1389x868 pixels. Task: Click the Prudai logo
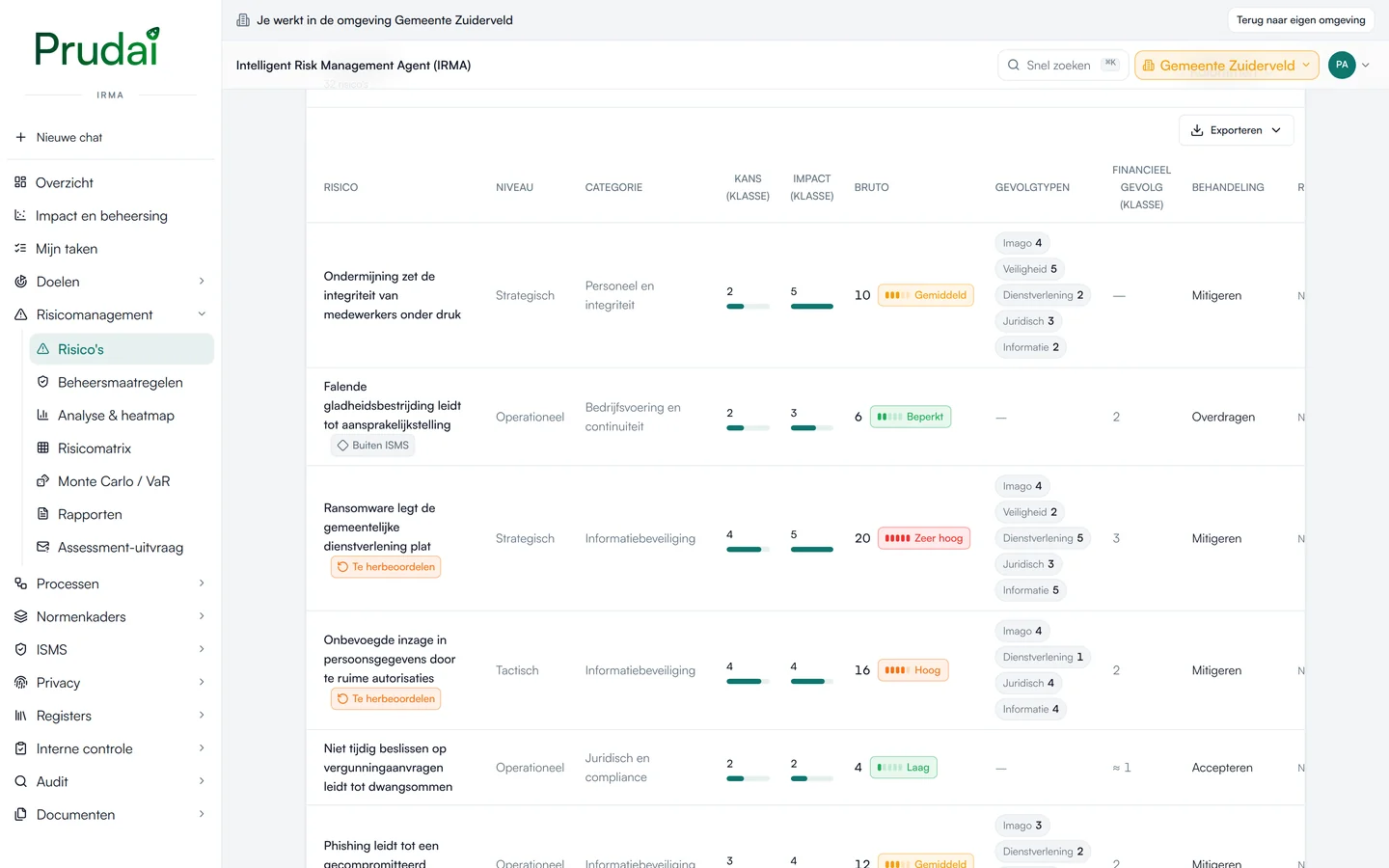tap(97, 47)
